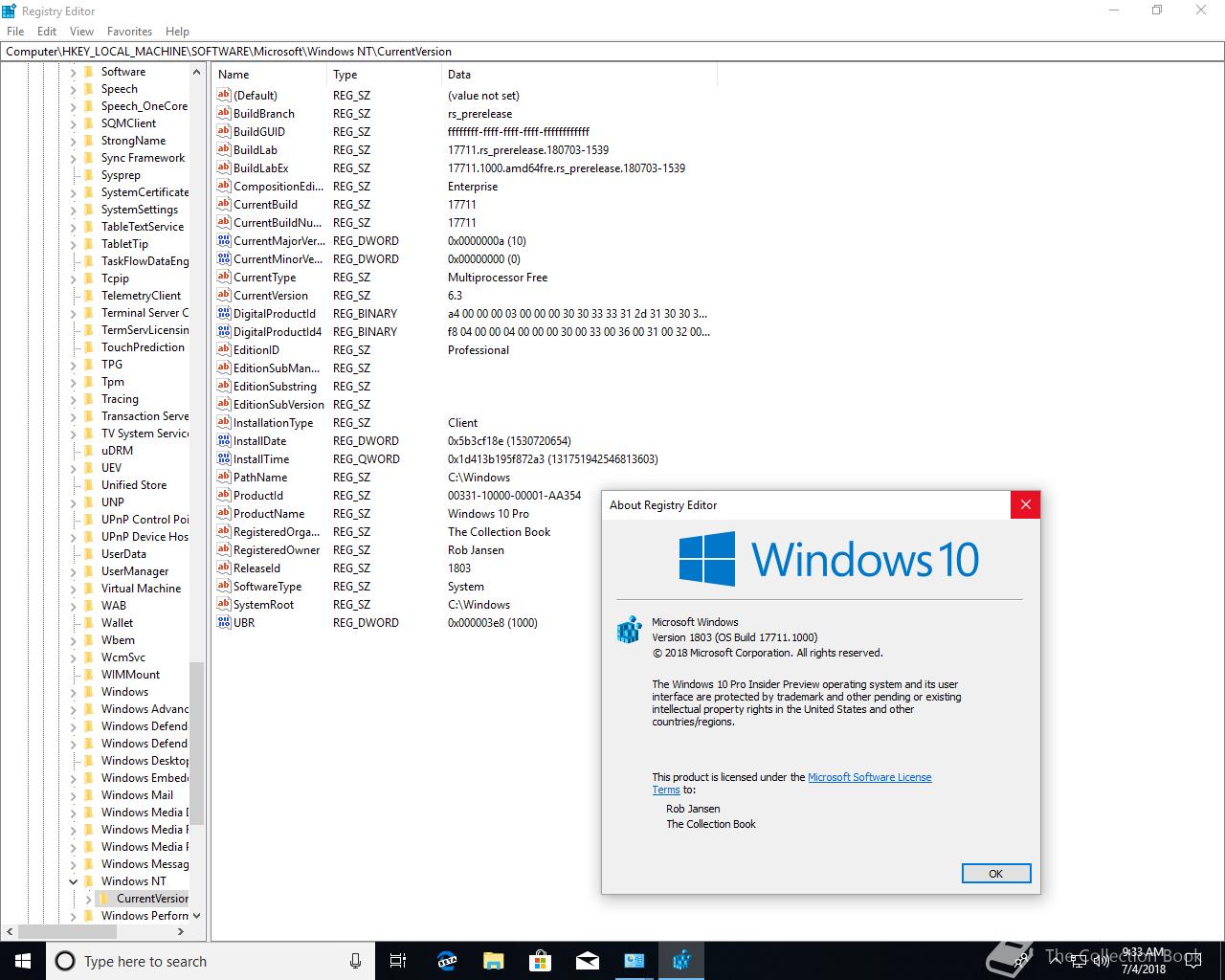This screenshot has height=980, width=1225.
Task: Click the Registry Editor taskbar icon
Action: tap(681, 961)
